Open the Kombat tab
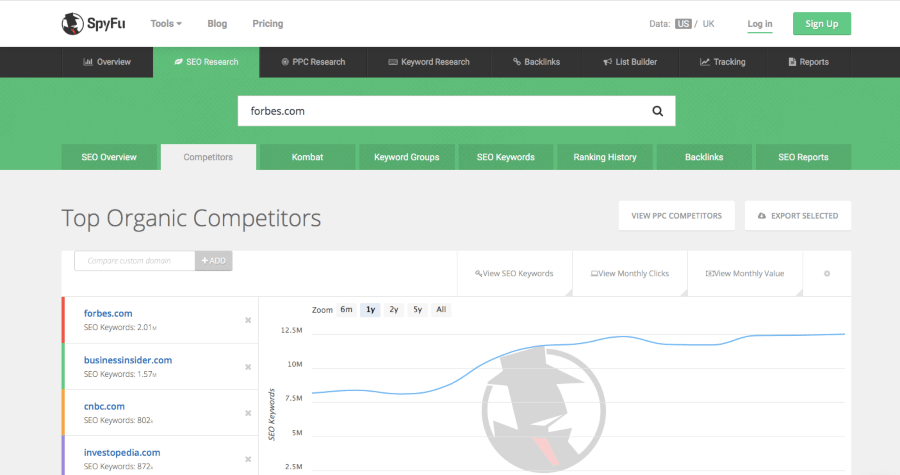Image resolution: width=900 pixels, height=475 pixels. (x=307, y=157)
